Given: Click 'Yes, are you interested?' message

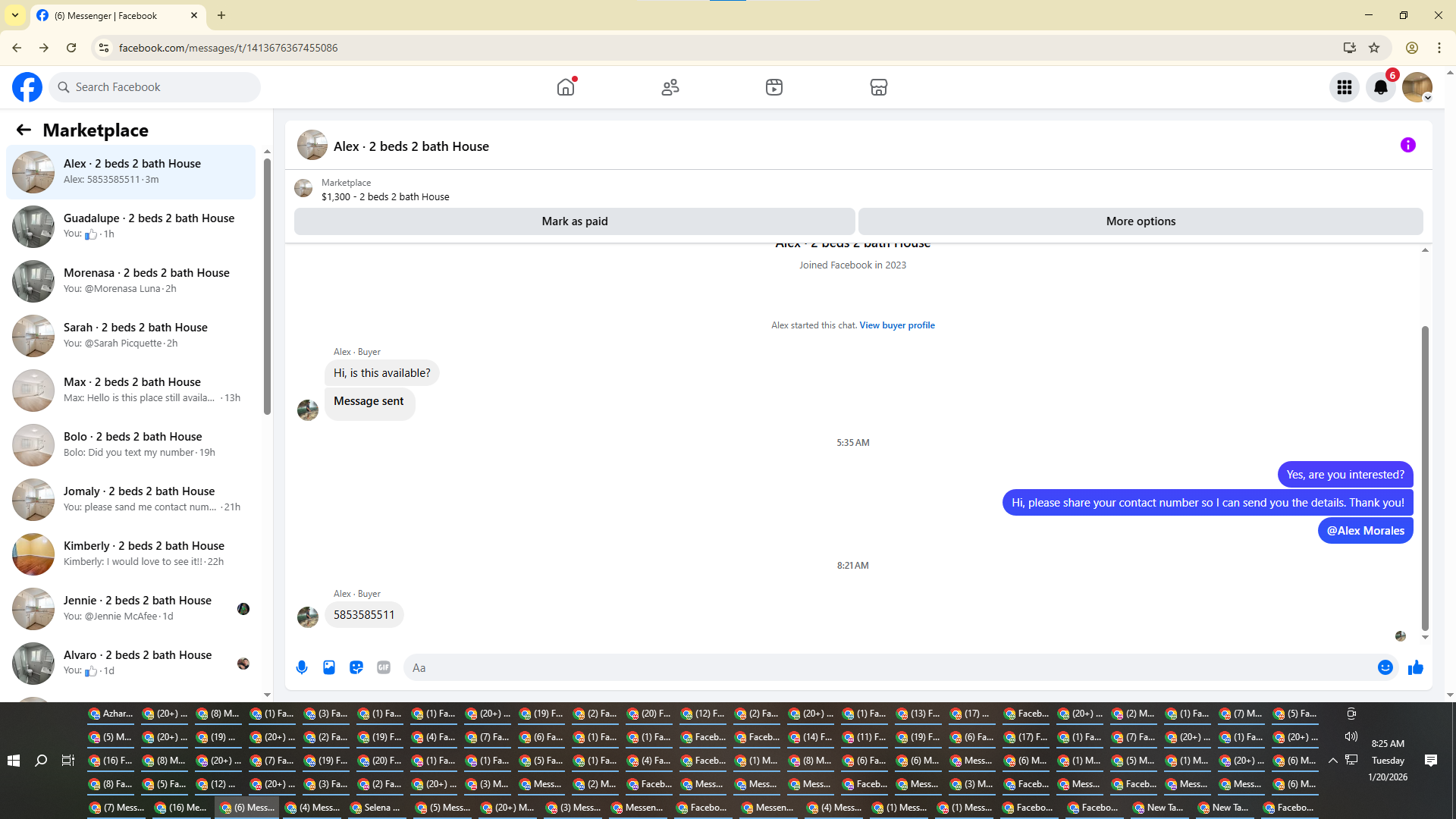Looking at the screenshot, I should point(1345,475).
